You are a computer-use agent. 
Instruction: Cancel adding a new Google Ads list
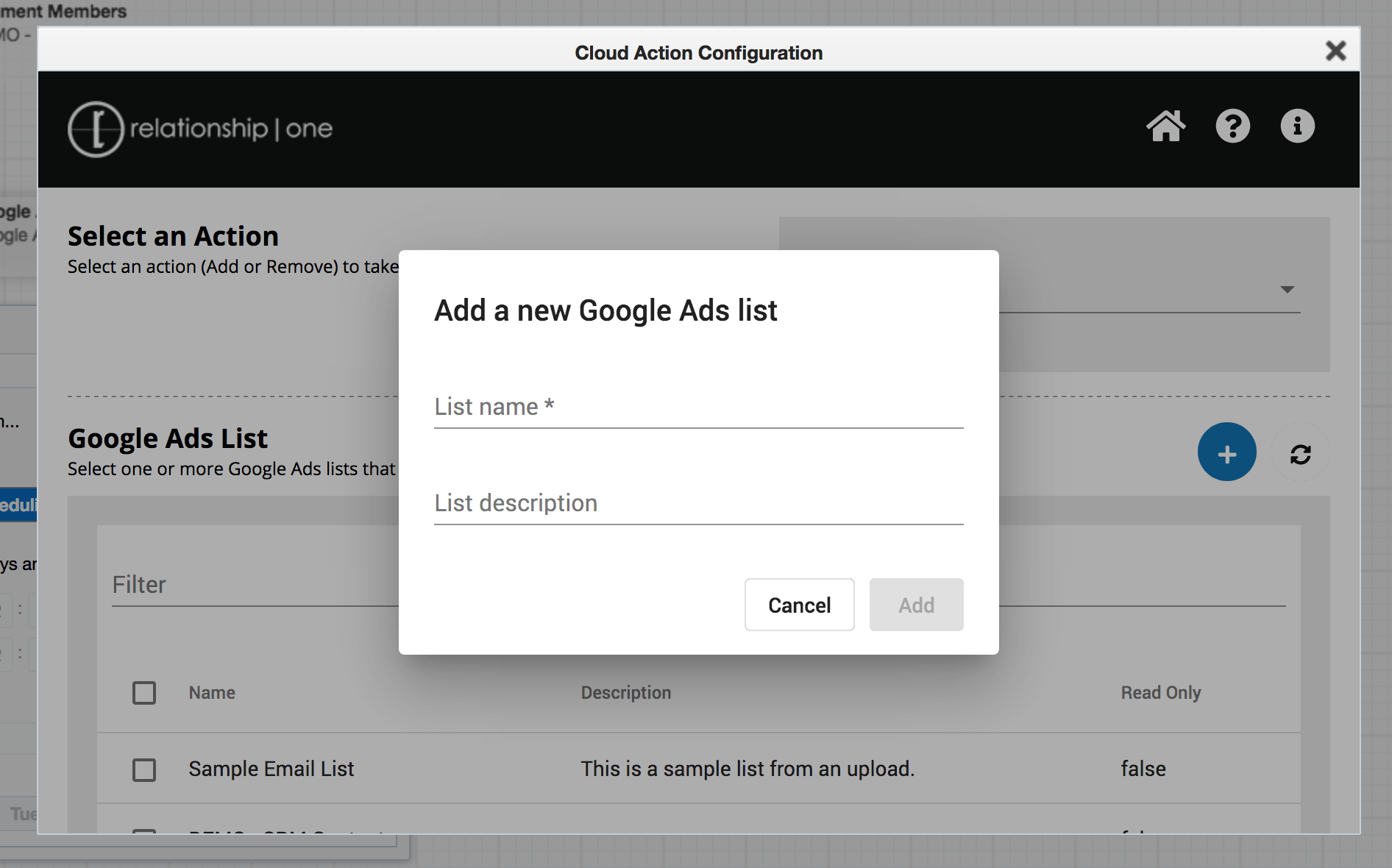(799, 605)
